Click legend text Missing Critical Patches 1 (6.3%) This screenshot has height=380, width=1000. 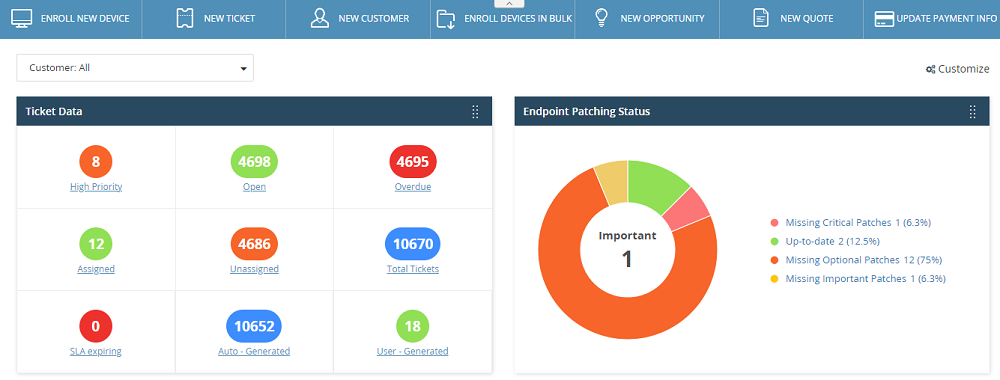point(858,223)
